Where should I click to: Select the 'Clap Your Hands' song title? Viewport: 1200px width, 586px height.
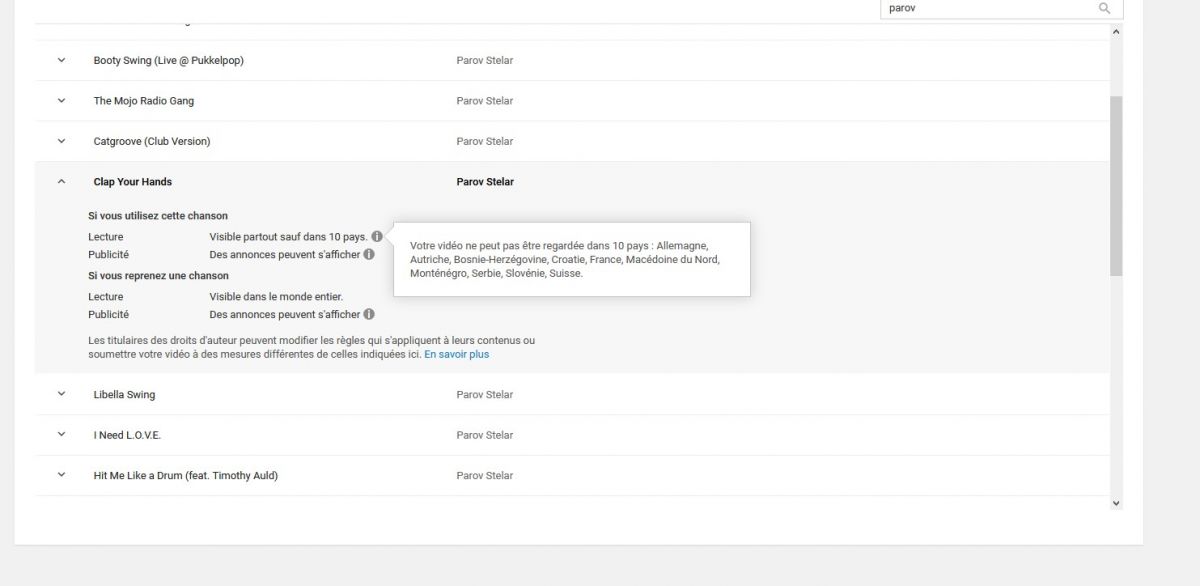point(133,182)
